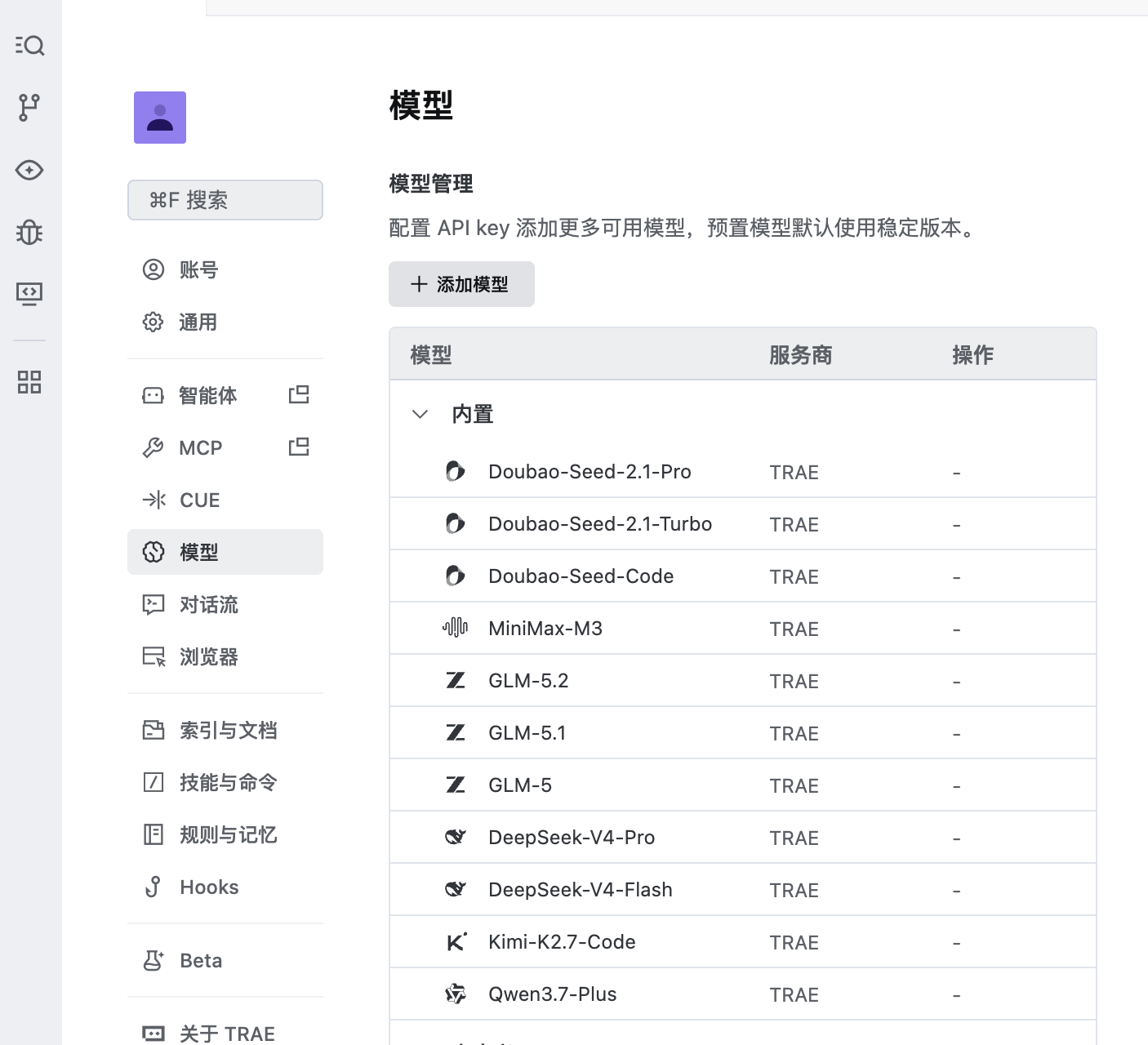The image size is (1148, 1045).
Task: Focus the ⌘F 搜索 settings field
Action: pyautogui.click(x=225, y=200)
